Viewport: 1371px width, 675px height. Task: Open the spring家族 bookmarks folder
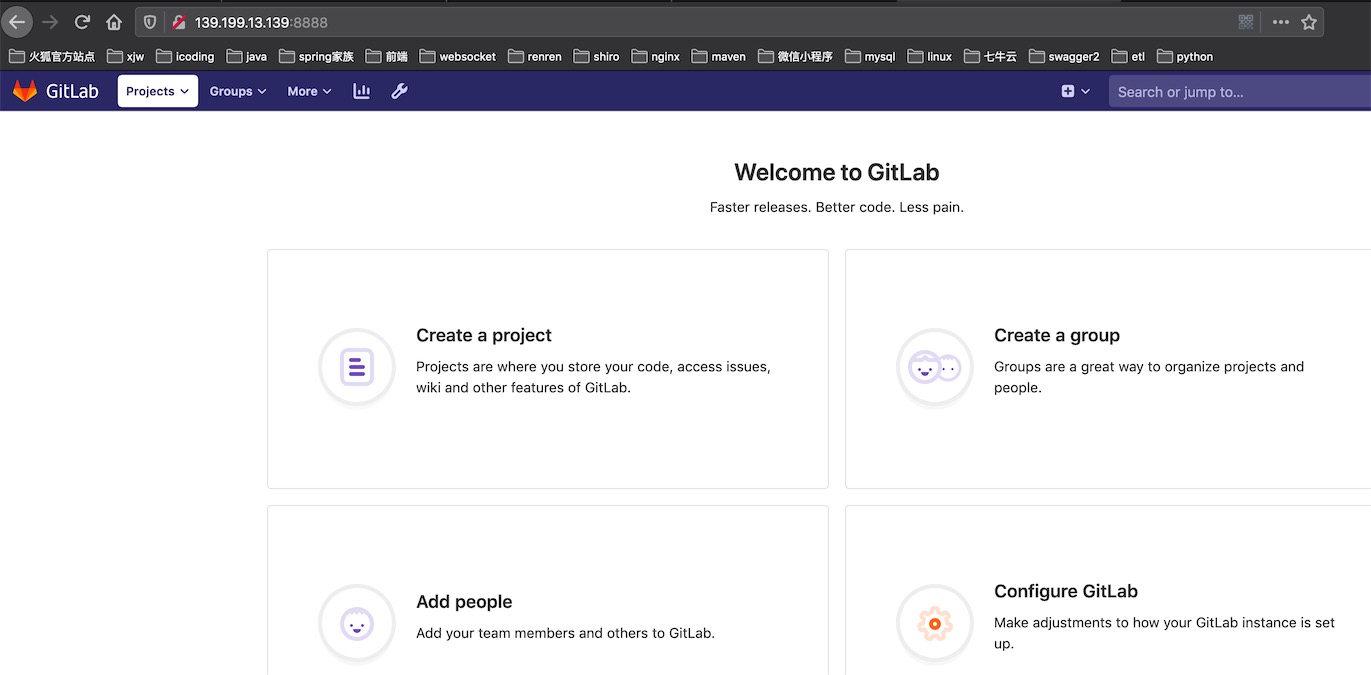click(316, 57)
